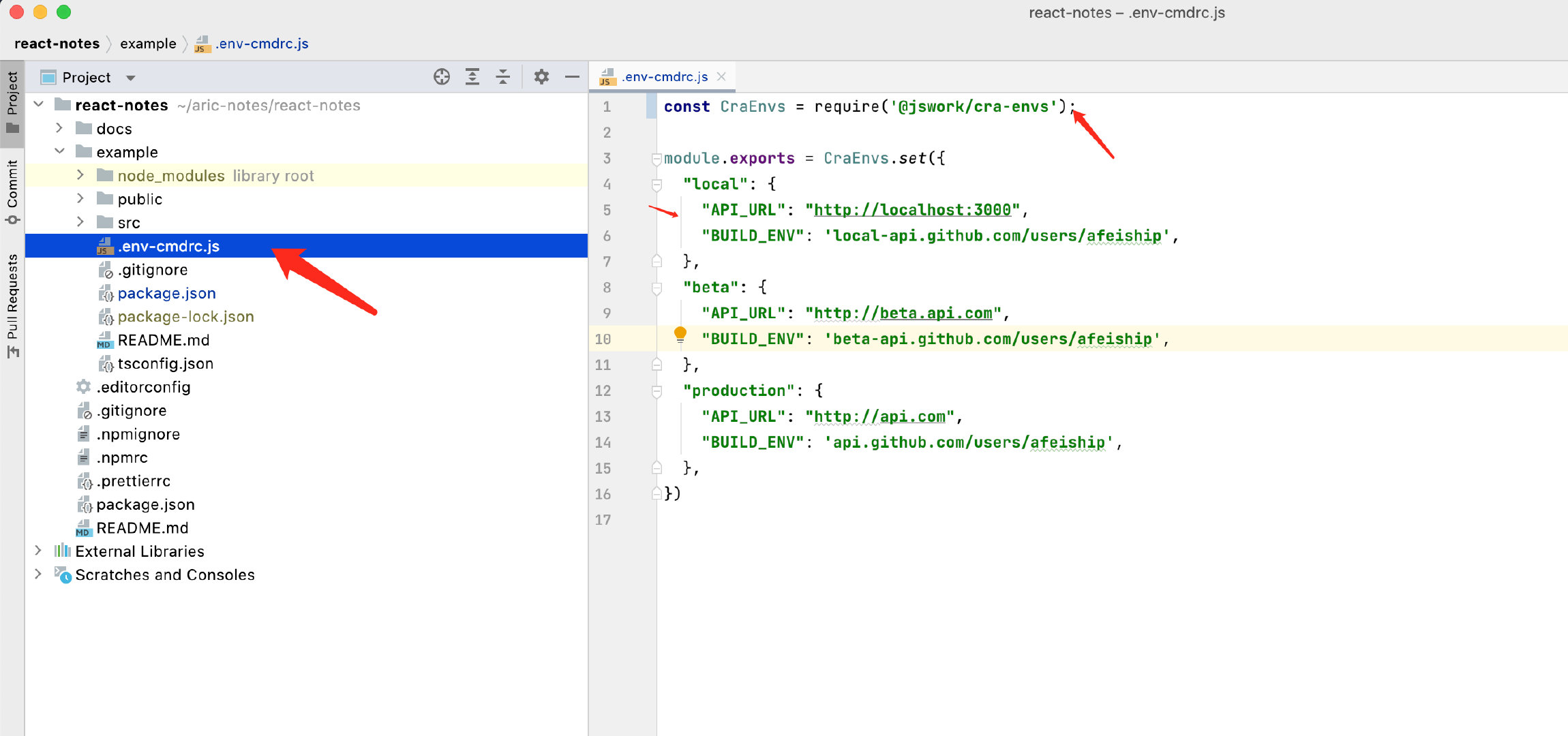Click the Collapse All icon in Project toolbar
This screenshot has width=1568, height=736.
pyautogui.click(x=503, y=77)
